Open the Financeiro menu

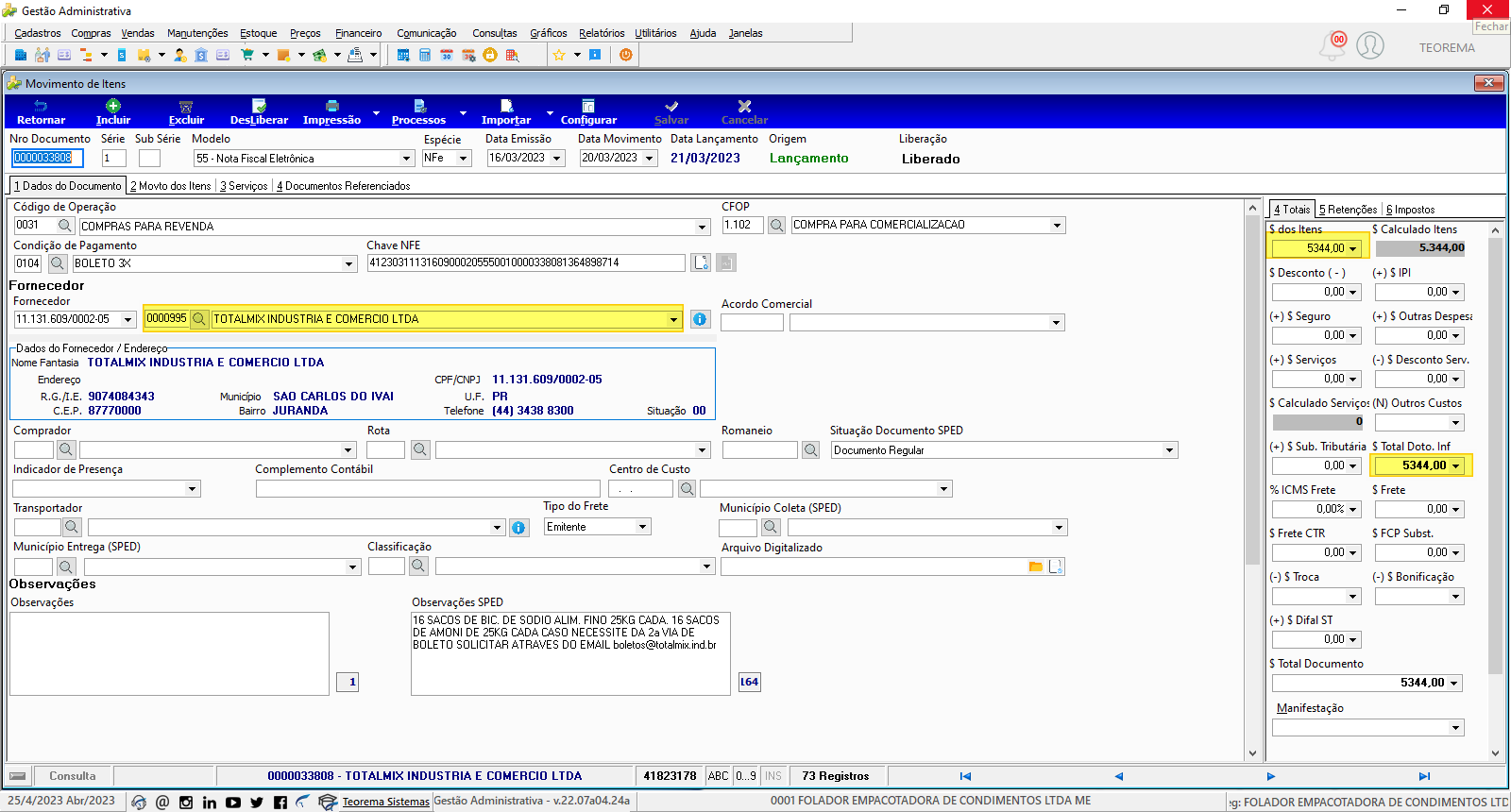[x=359, y=33]
